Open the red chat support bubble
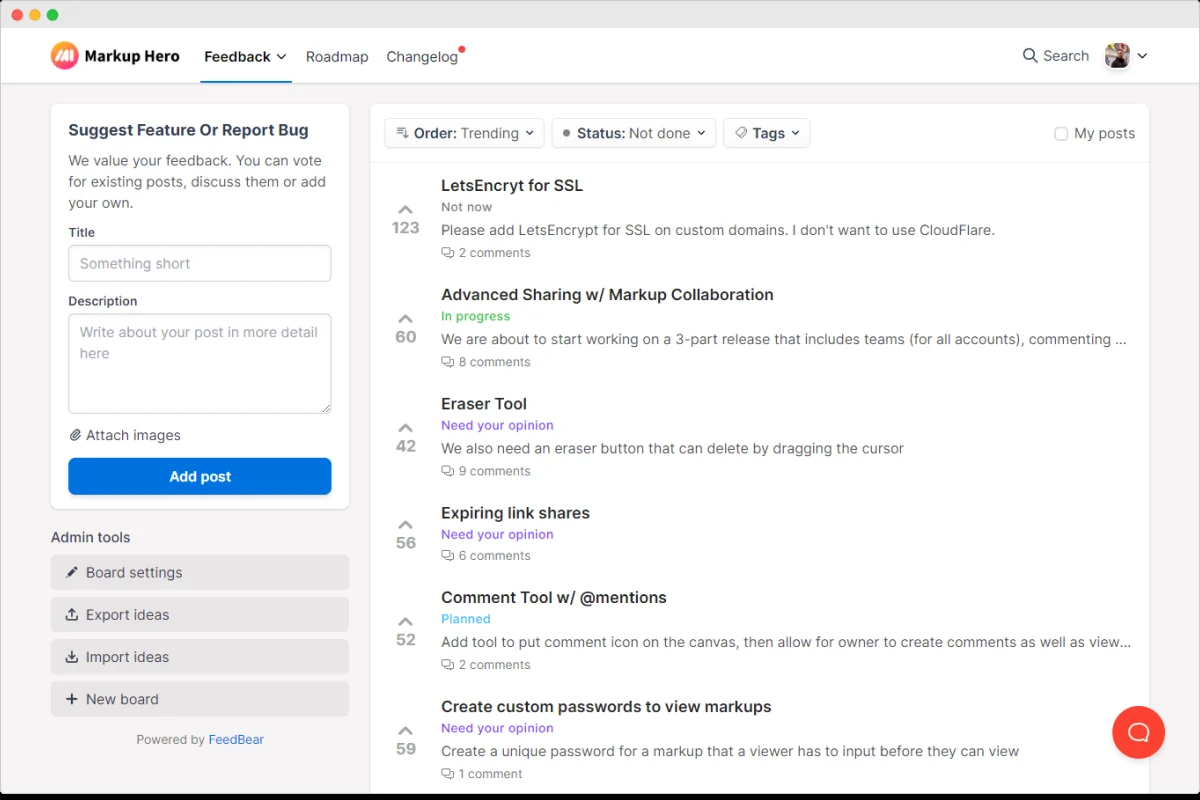 1138,732
